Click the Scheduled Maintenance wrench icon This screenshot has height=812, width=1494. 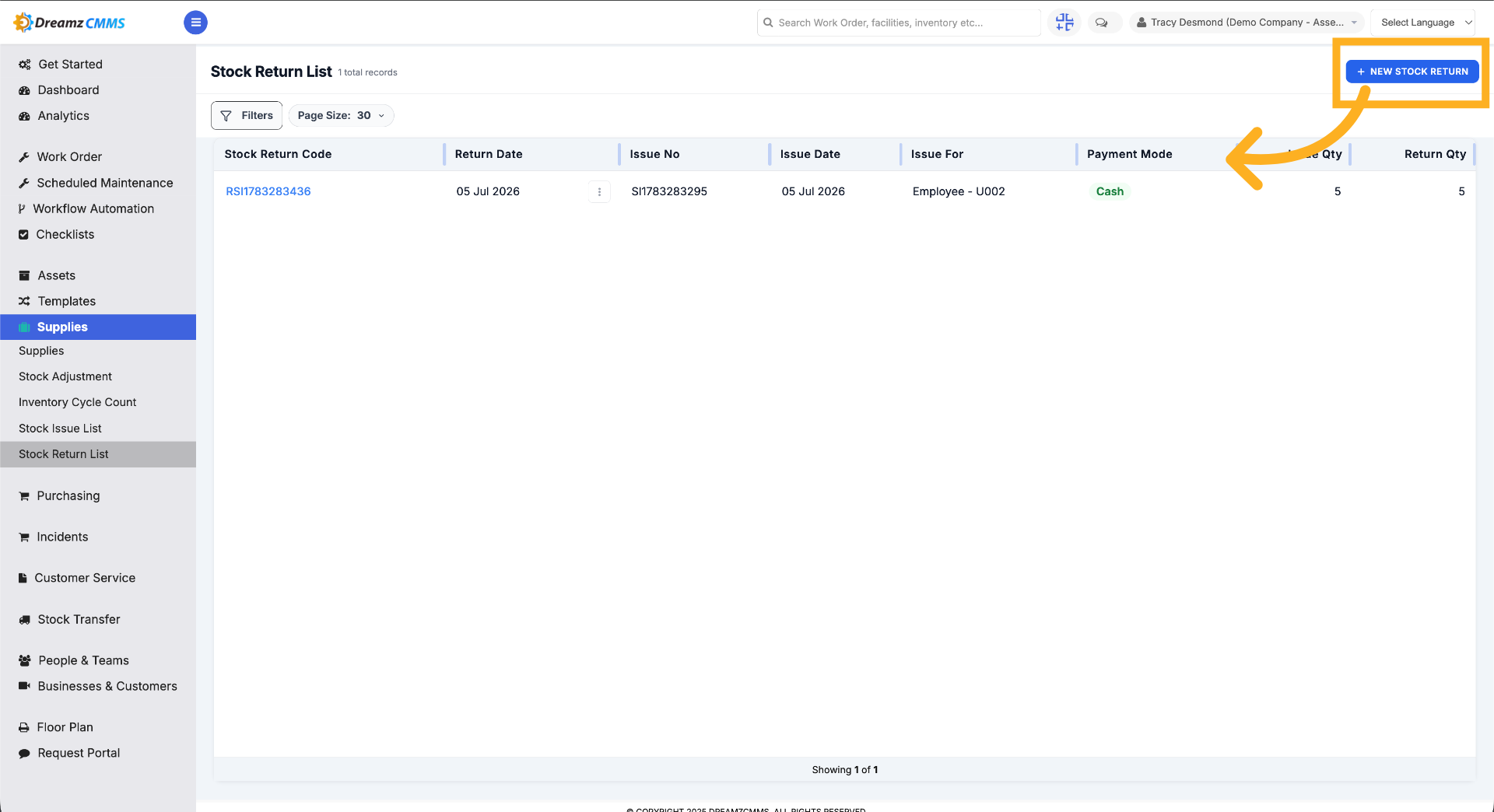(24, 183)
